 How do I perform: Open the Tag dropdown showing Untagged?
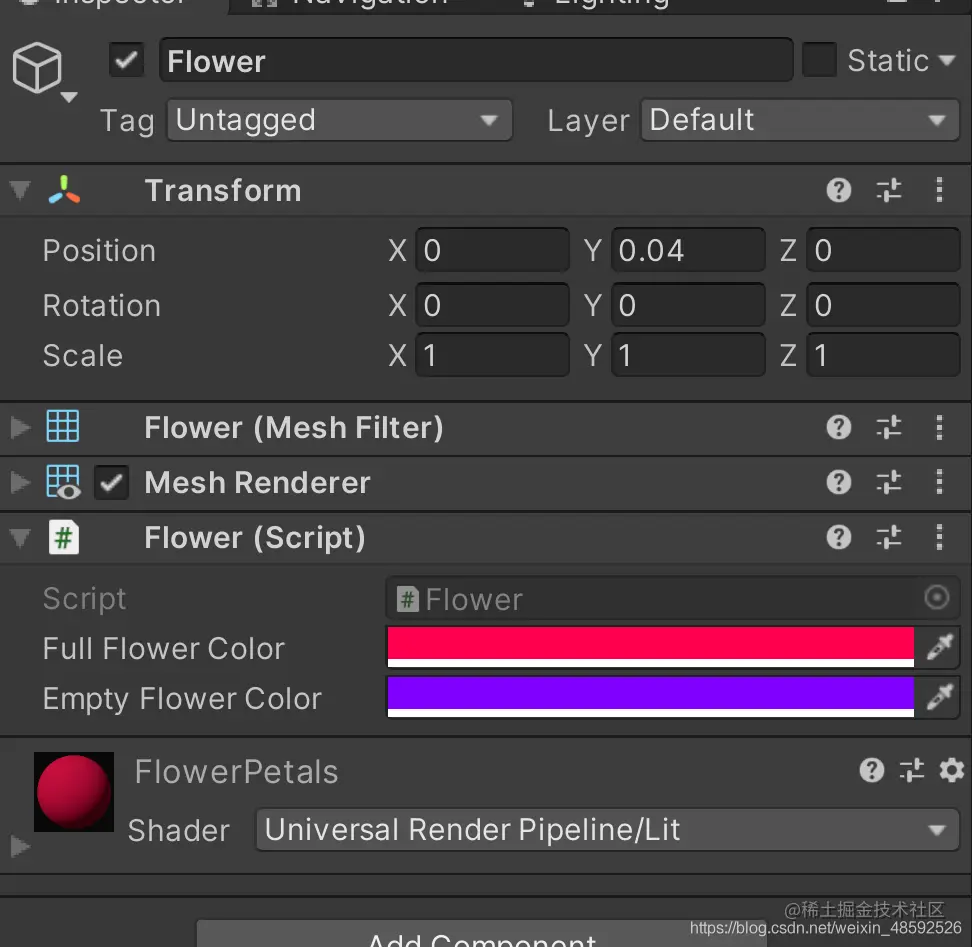pyautogui.click(x=340, y=120)
